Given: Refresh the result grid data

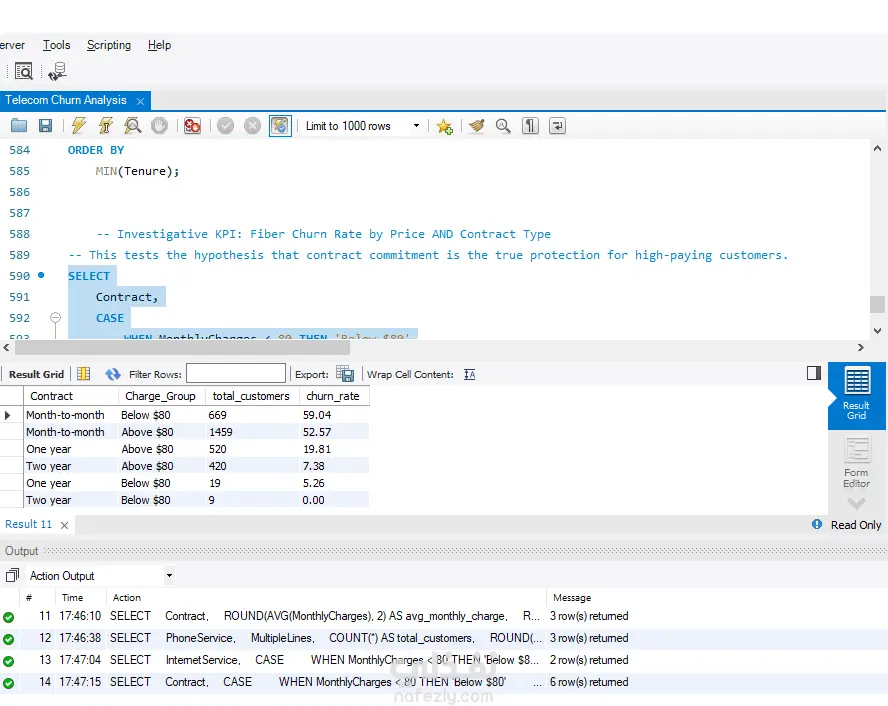Looking at the screenshot, I should point(112,374).
